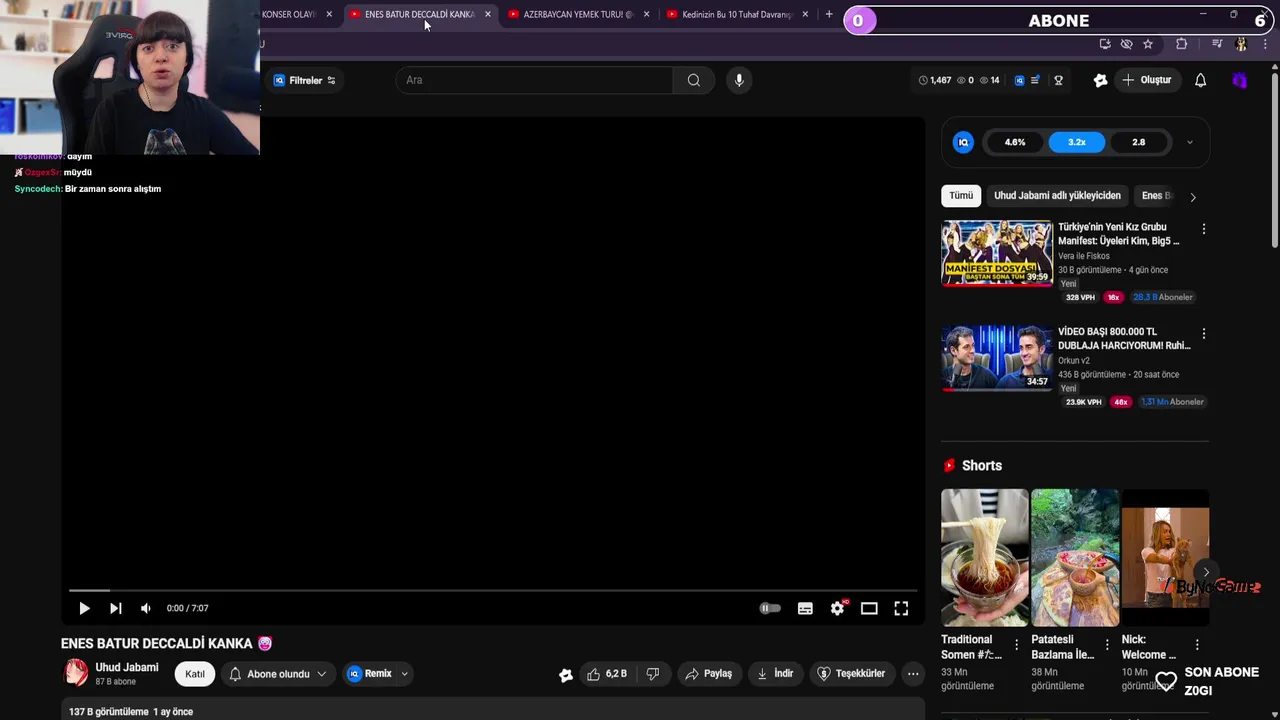Open the Uhud Jabami channel name
Screen dimensions: 1280x720
click(x=127, y=667)
